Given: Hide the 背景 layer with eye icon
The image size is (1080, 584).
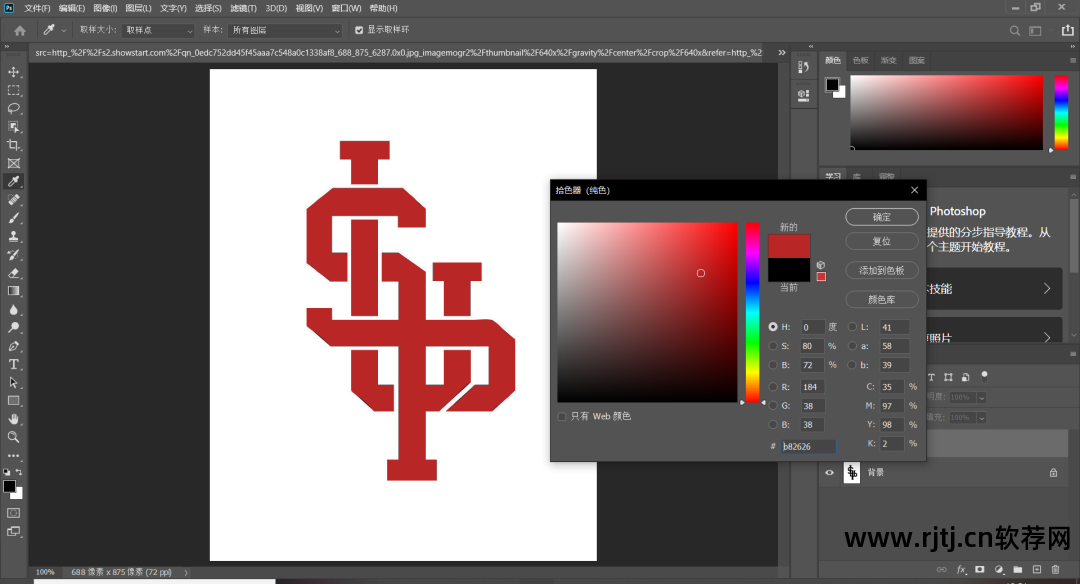Looking at the screenshot, I should [829, 472].
